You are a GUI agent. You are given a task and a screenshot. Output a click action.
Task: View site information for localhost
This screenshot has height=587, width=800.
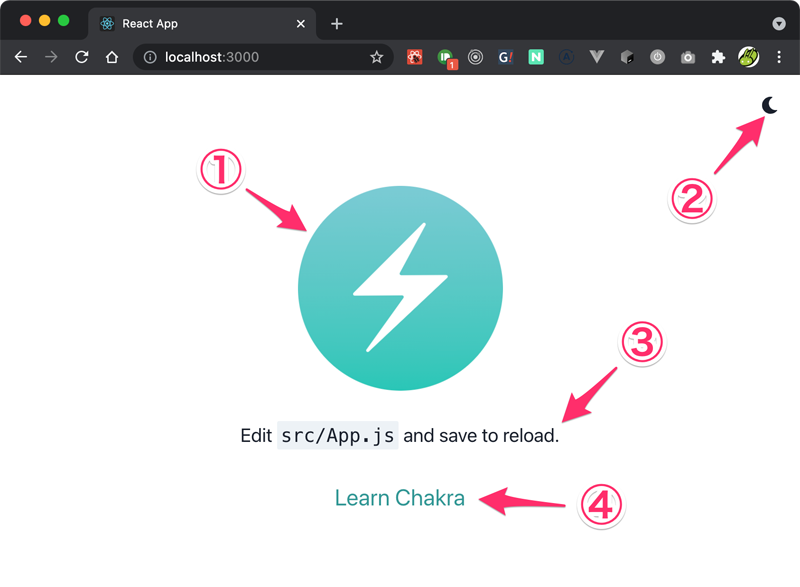(150, 57)
